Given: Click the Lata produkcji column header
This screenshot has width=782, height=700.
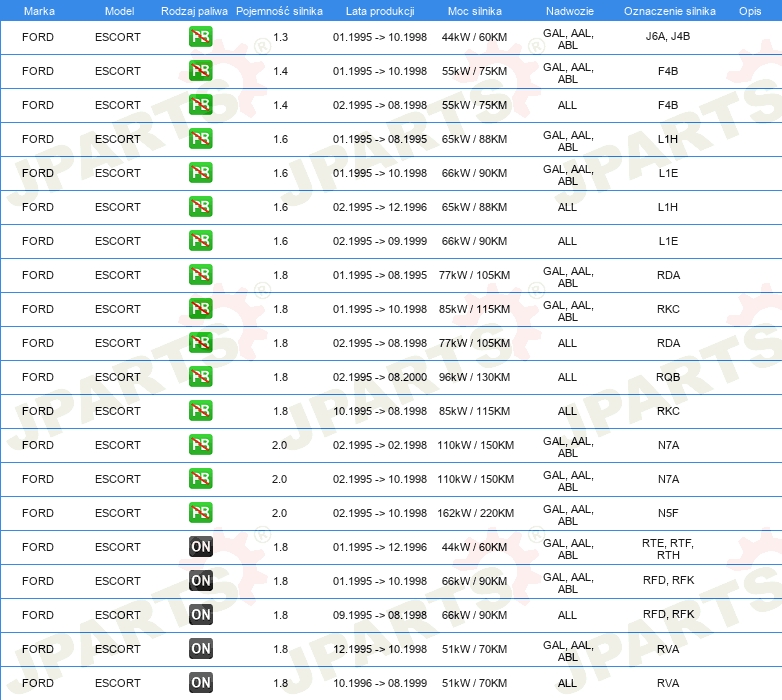Looking at the screenshot, I should click(380, 11).
